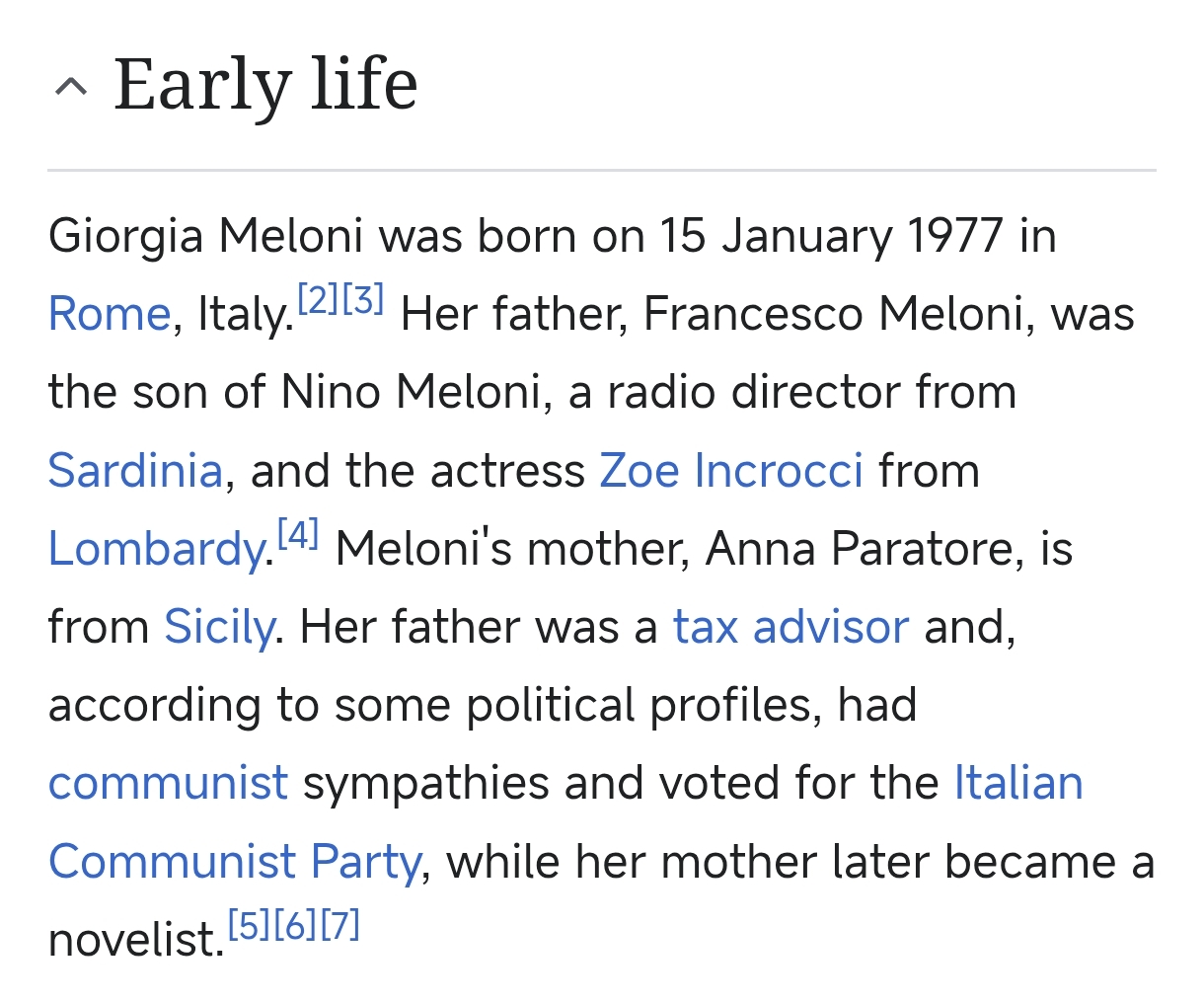Open citation reference [3]

pos(362,298)
